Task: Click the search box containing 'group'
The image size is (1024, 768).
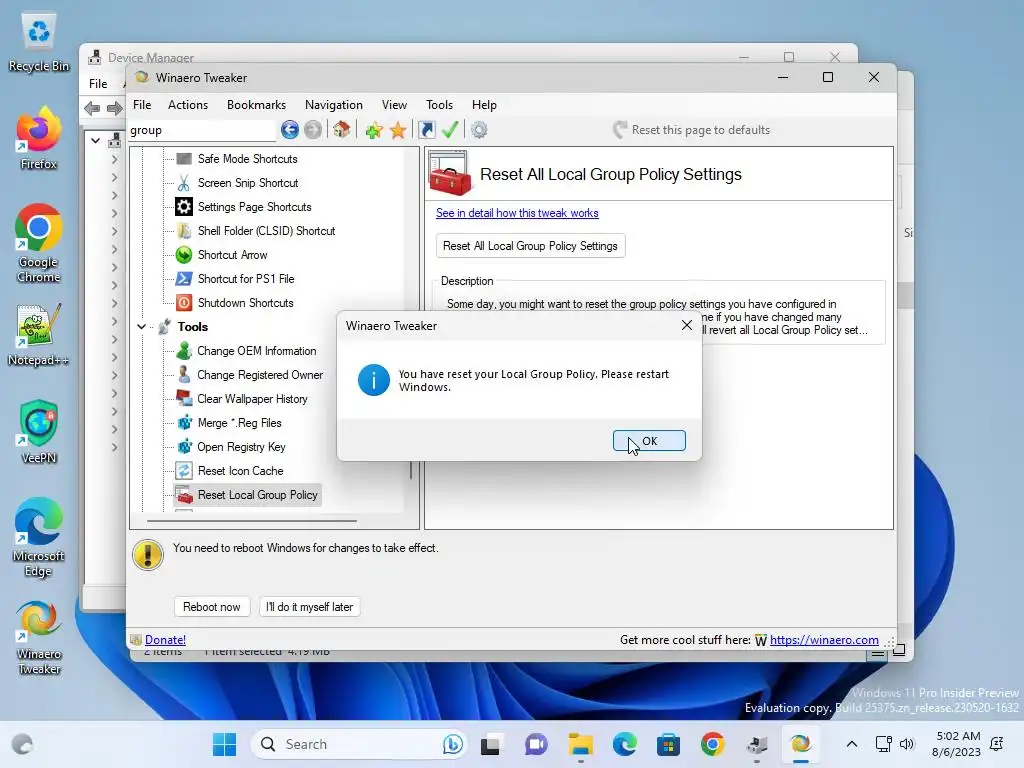Action: [x=202, y=130]
